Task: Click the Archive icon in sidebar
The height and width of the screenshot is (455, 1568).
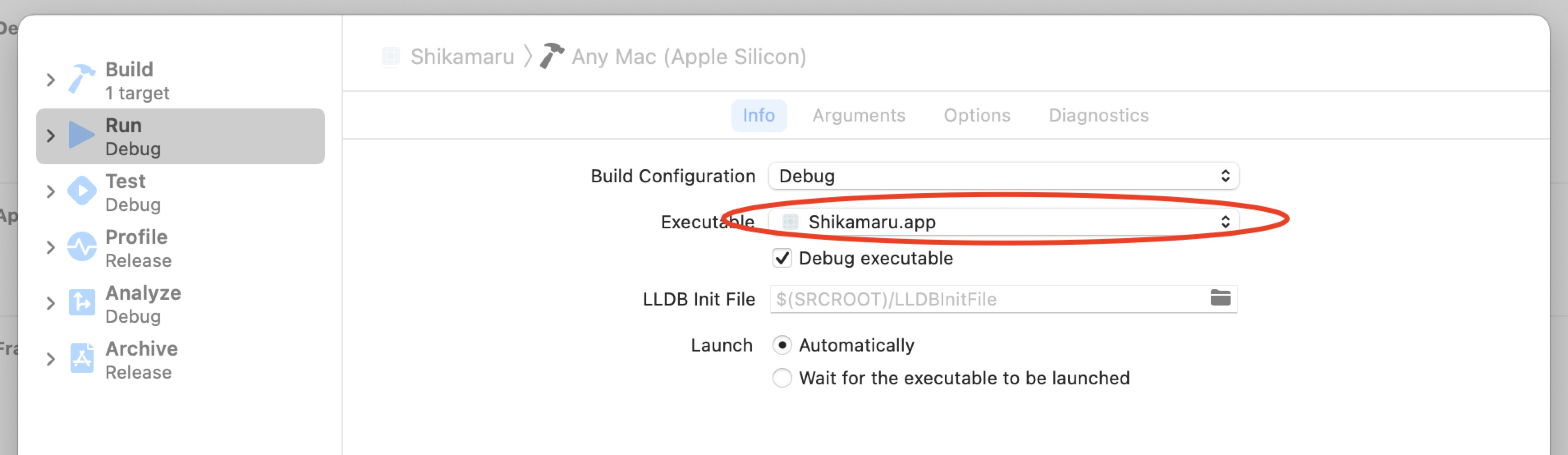Action: [x=82, y=359]
